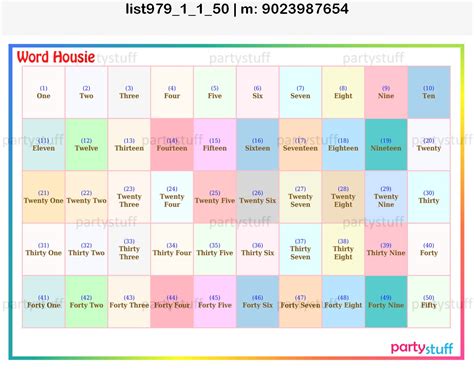
Task: Click the partystuff logo at bottom right
Action: click(422, 348)
